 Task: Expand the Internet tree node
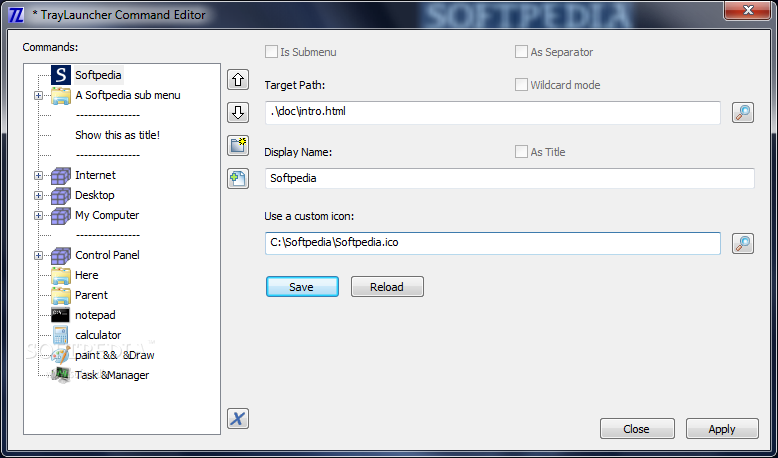(38, 175)
